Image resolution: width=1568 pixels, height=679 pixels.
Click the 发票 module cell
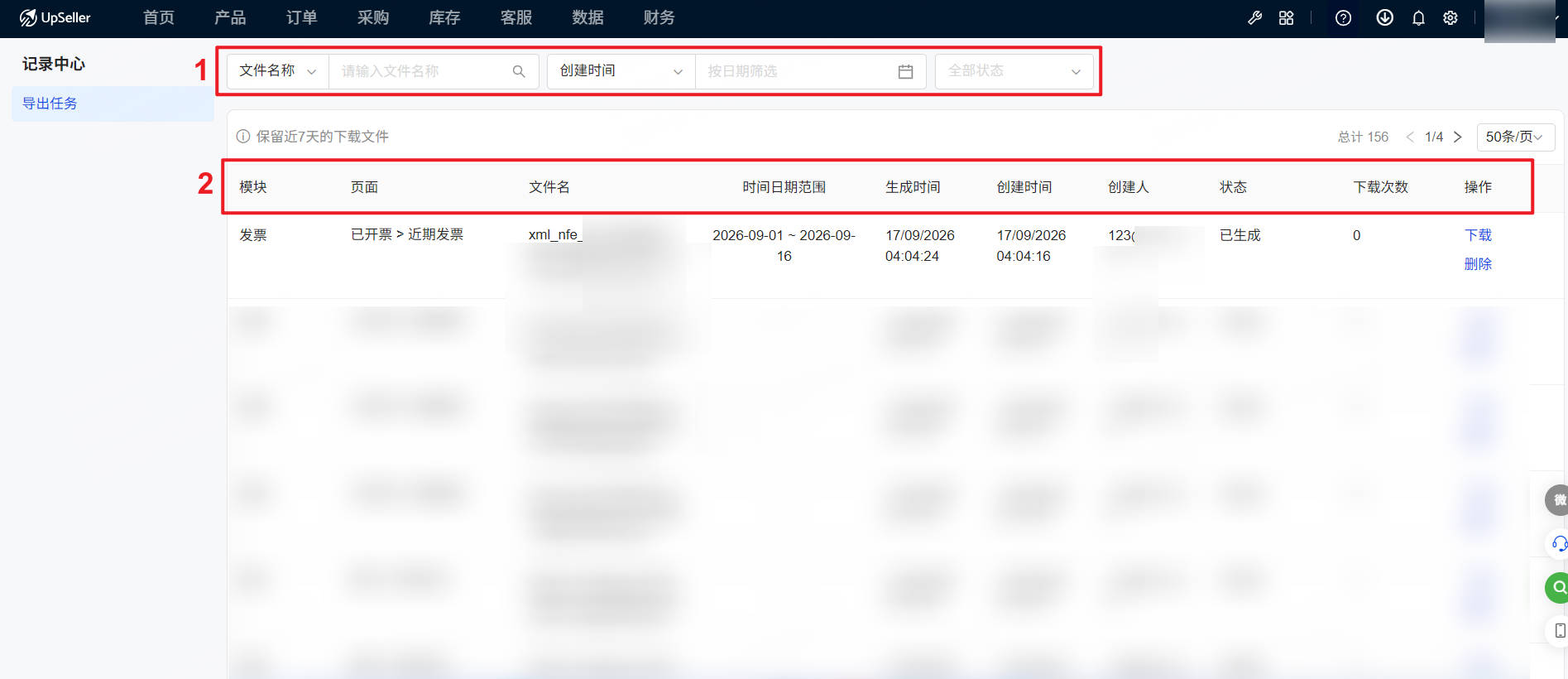[253, 235]
